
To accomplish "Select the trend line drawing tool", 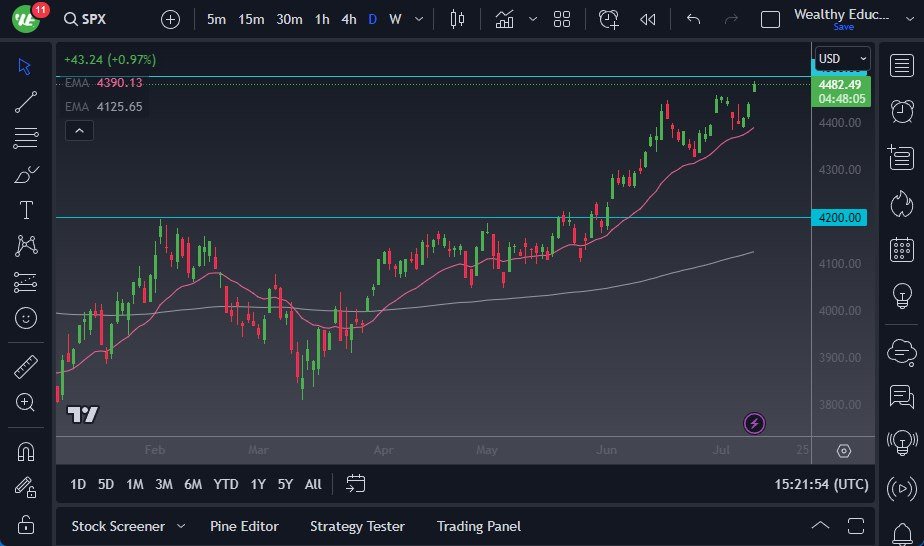I will coord(26,102).
